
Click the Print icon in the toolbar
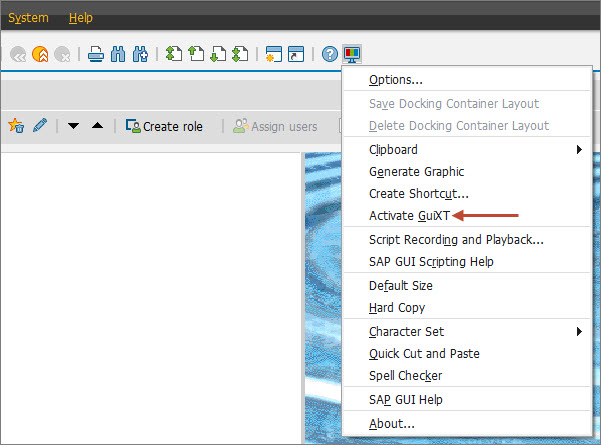(x=96, y=54)
